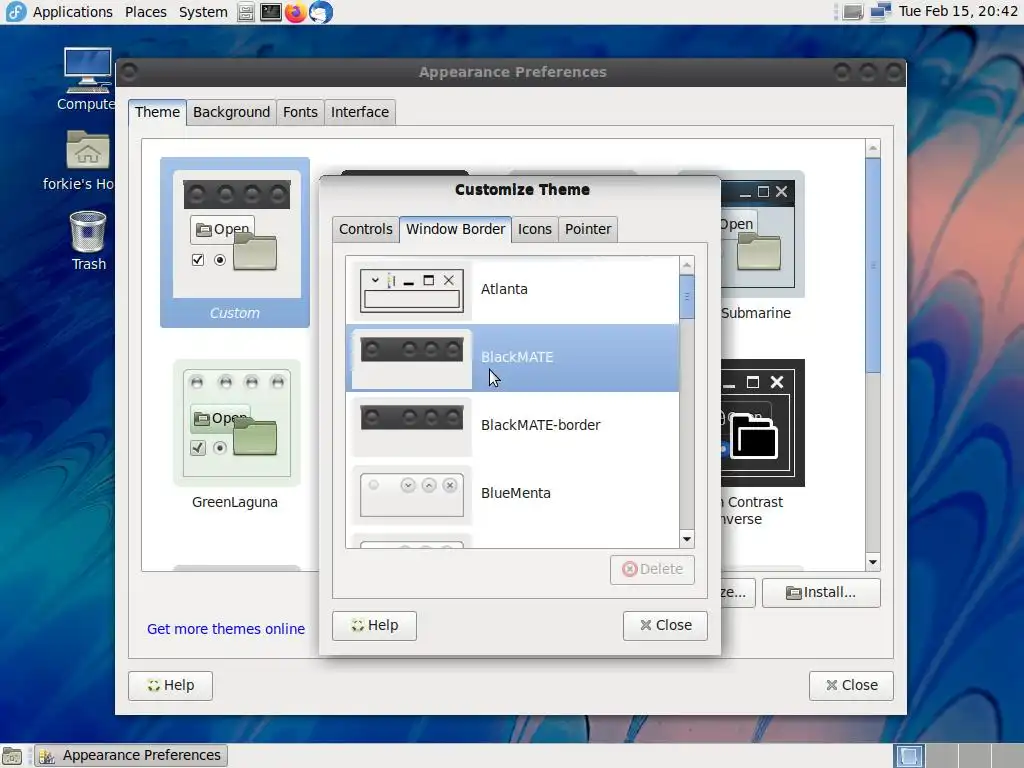The image size is (1024, 768).
Task: Click the theme list scrollbar handle
Action: point(873,265)
